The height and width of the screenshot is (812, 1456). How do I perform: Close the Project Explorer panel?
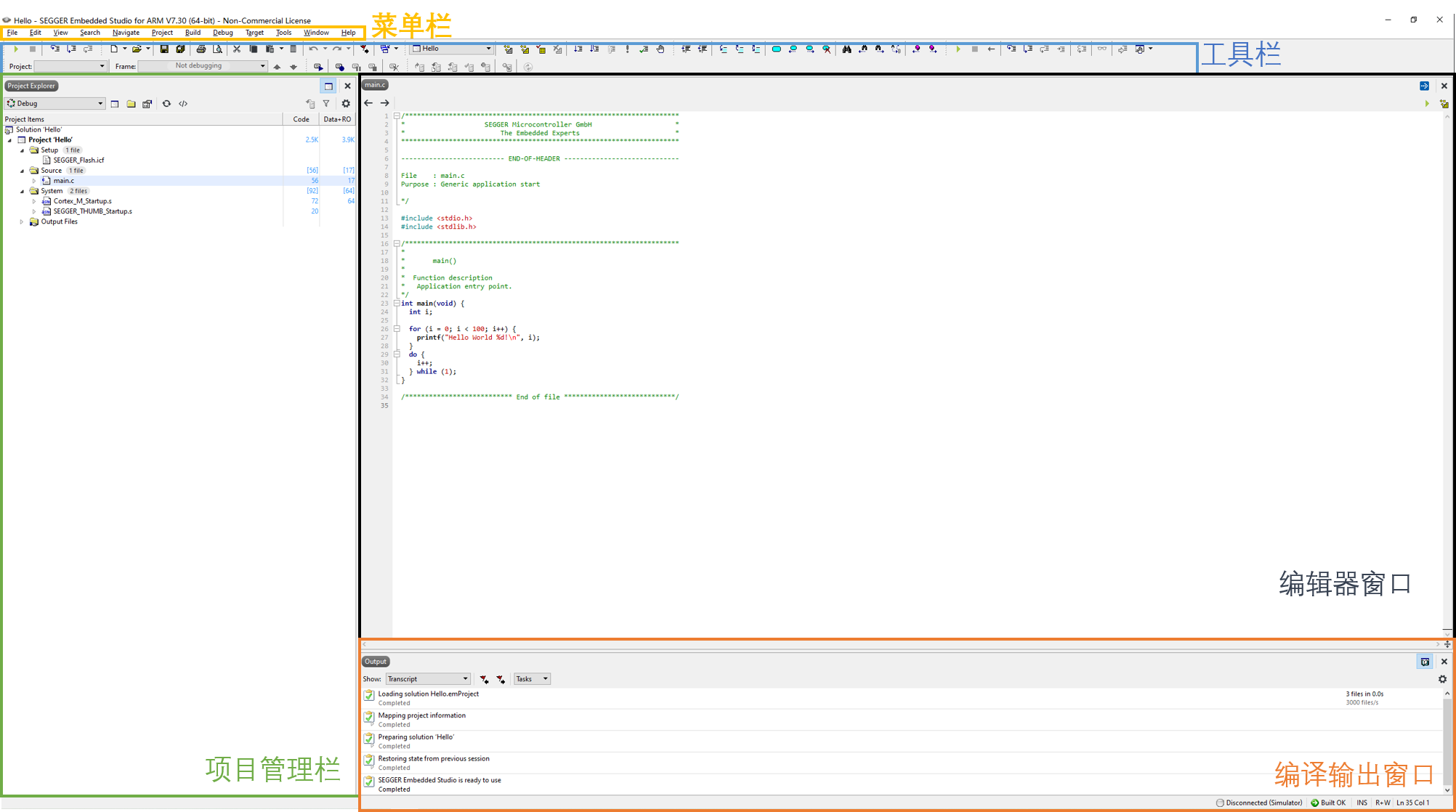347,86
